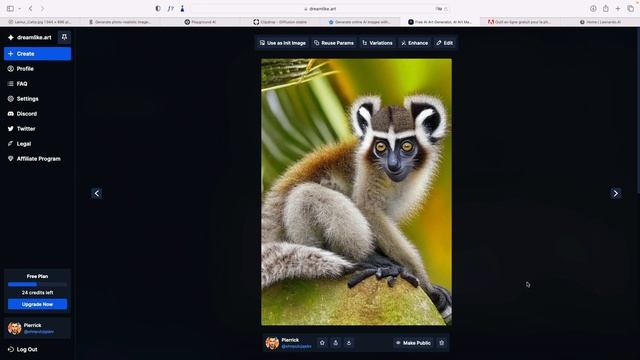The image size is (640, 360).
Task: Switch to the Lemur_Catta.jpg tab
Action: (40, 22)
